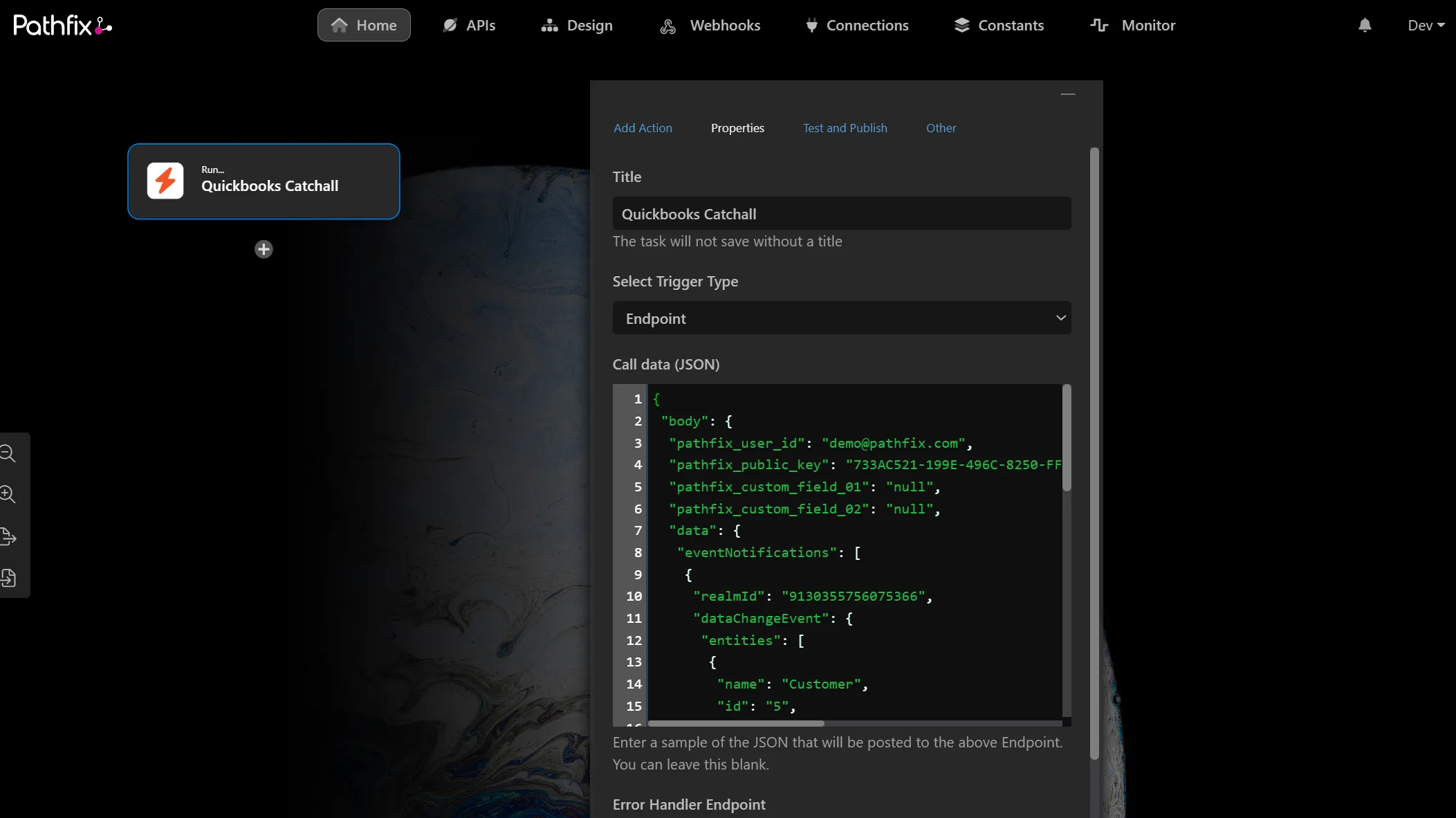
Task: Click the import file icon
Action: pyautogui.click(x=8, y=577)
